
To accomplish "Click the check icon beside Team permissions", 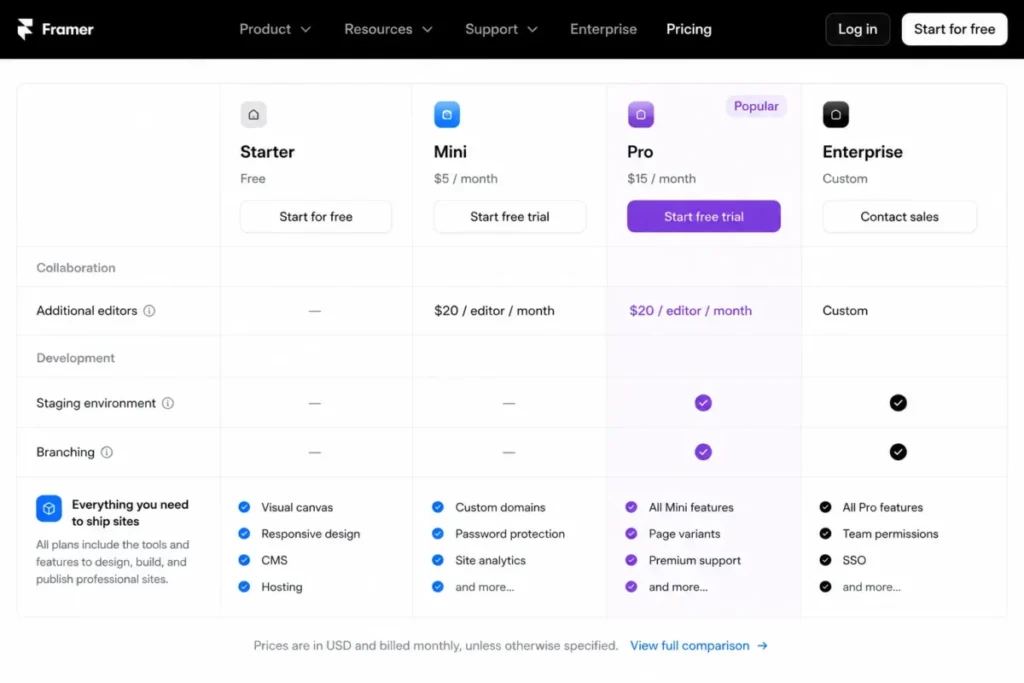I will (825, 534).
